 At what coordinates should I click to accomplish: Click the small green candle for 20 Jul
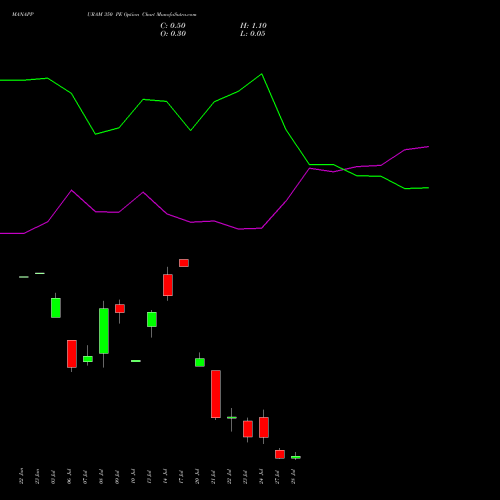pos(200,362)
